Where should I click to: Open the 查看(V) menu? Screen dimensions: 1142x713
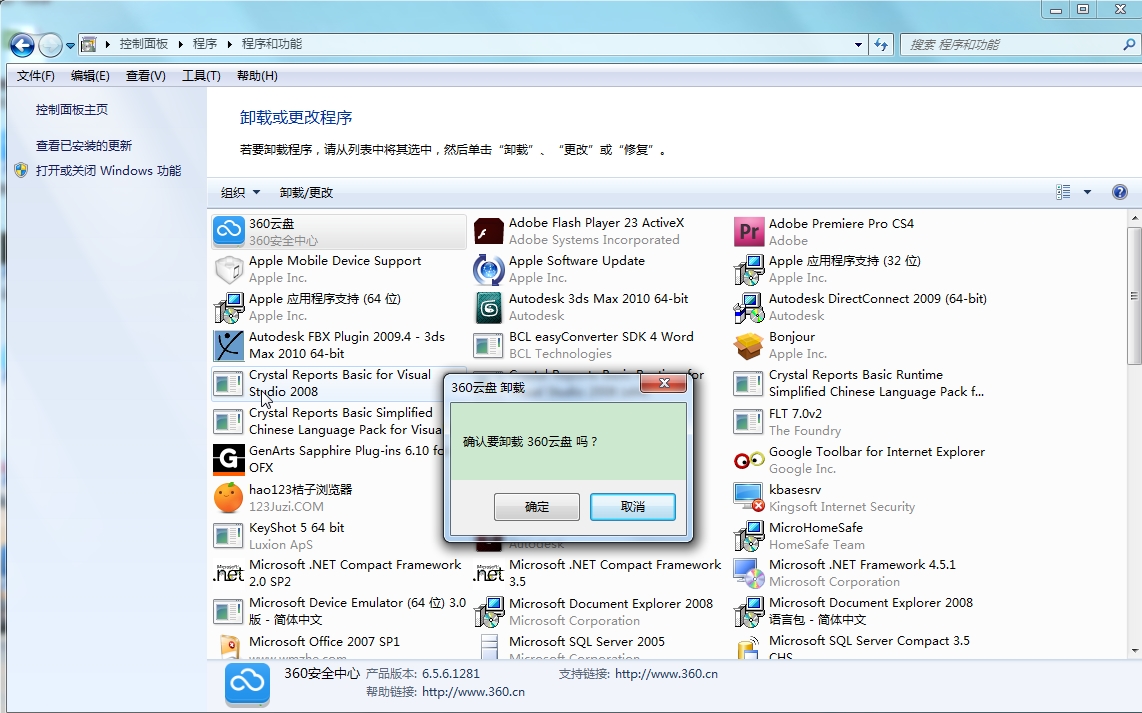[x=146, y=76]
